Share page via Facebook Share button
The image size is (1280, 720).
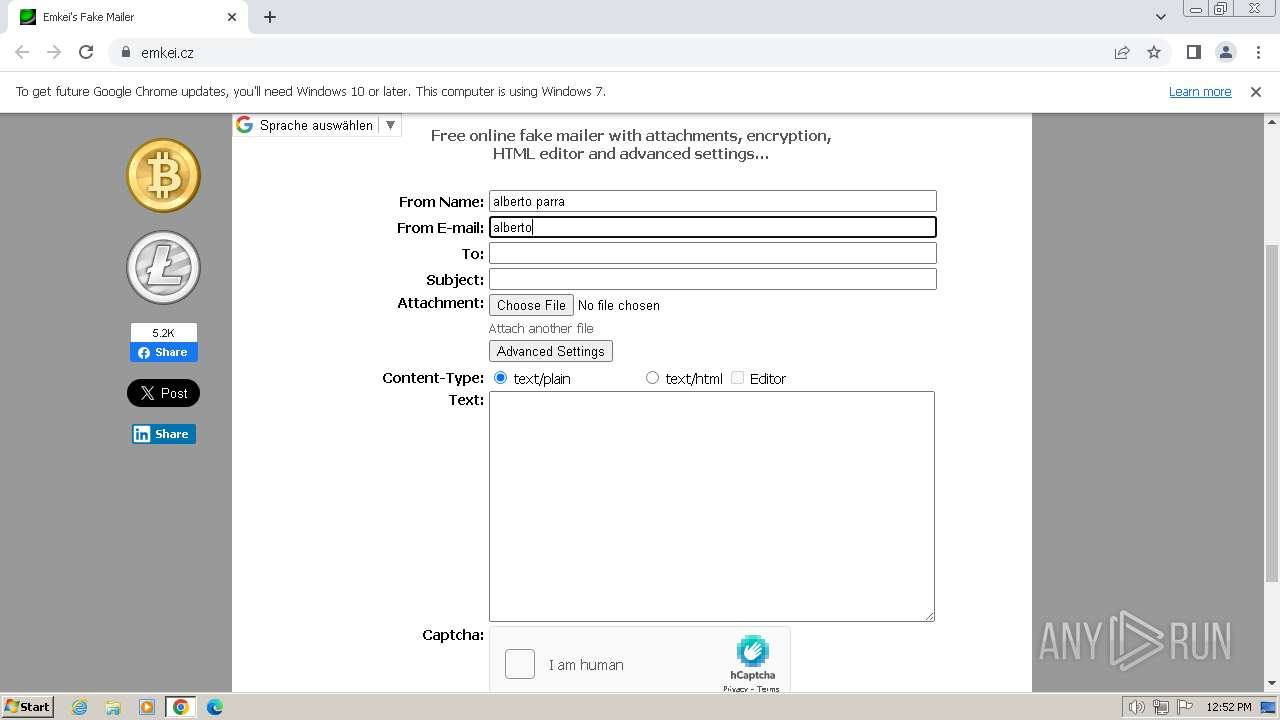coord(163,352)
